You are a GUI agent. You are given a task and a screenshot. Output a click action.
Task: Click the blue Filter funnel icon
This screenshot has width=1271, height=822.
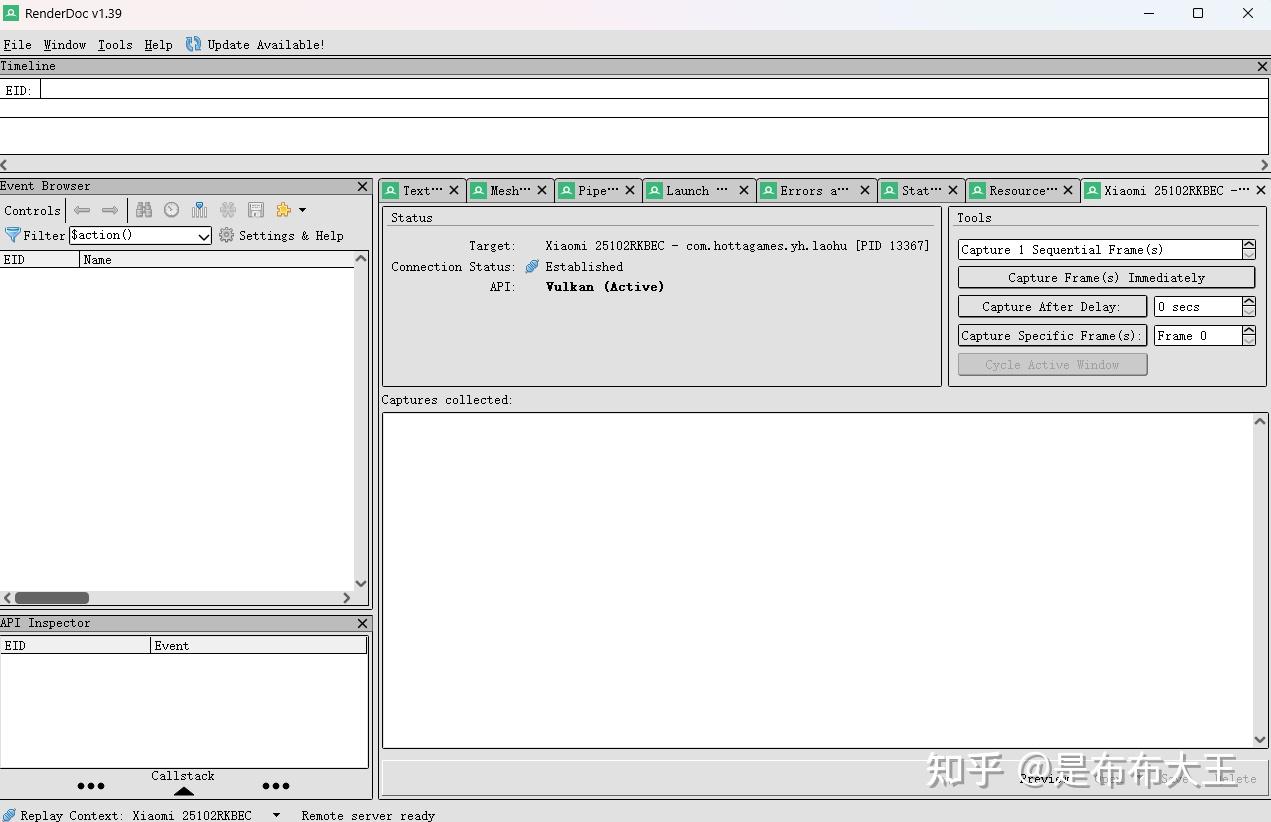[12, 235]
